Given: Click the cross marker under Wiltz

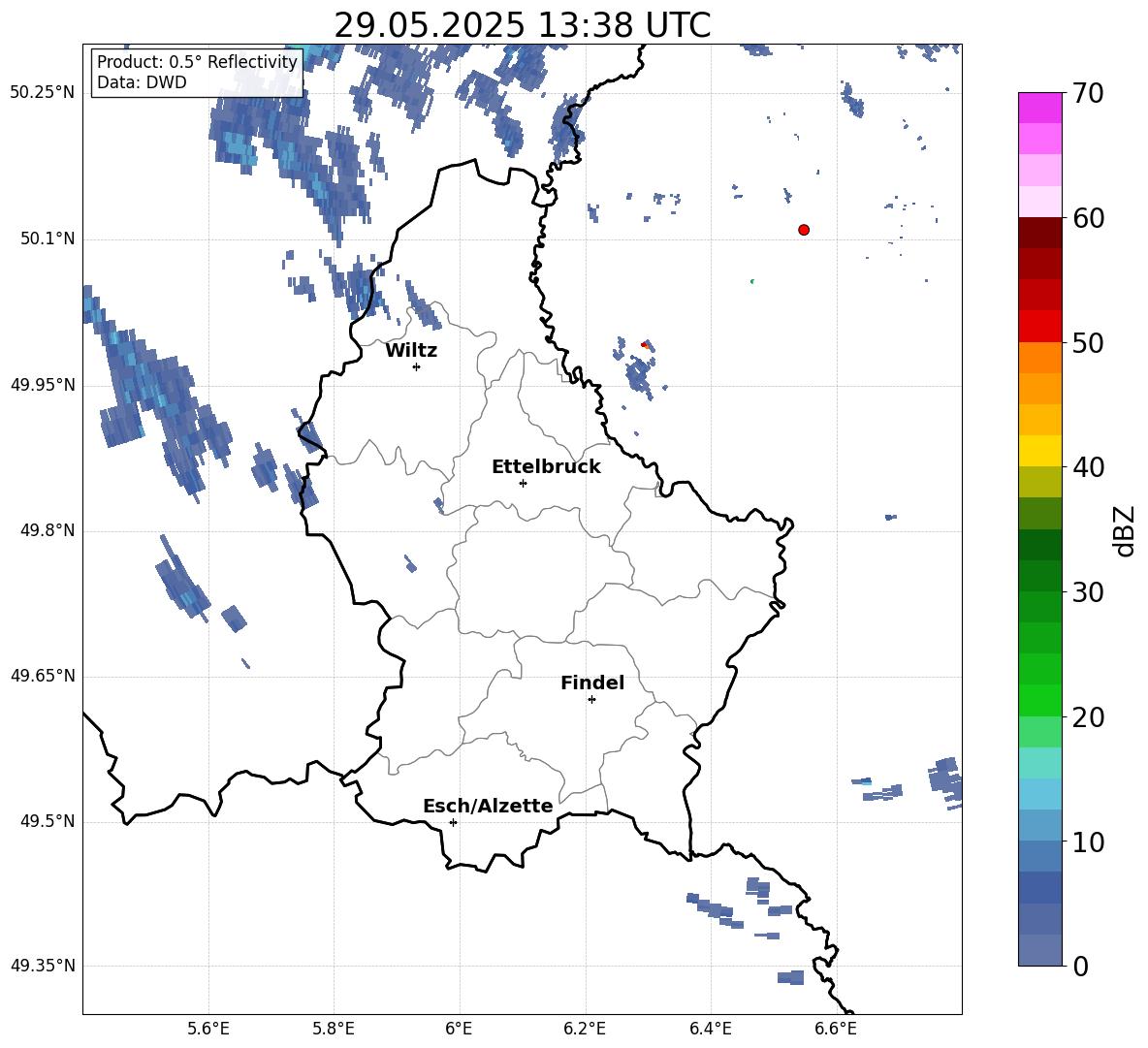Looking at the screenshot, I should tap(417, 366).
